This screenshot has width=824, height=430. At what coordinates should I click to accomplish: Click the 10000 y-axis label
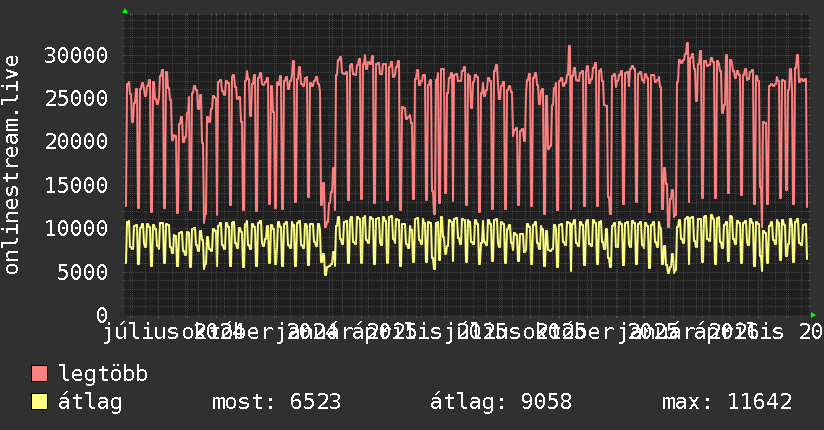tap(76, 228)
